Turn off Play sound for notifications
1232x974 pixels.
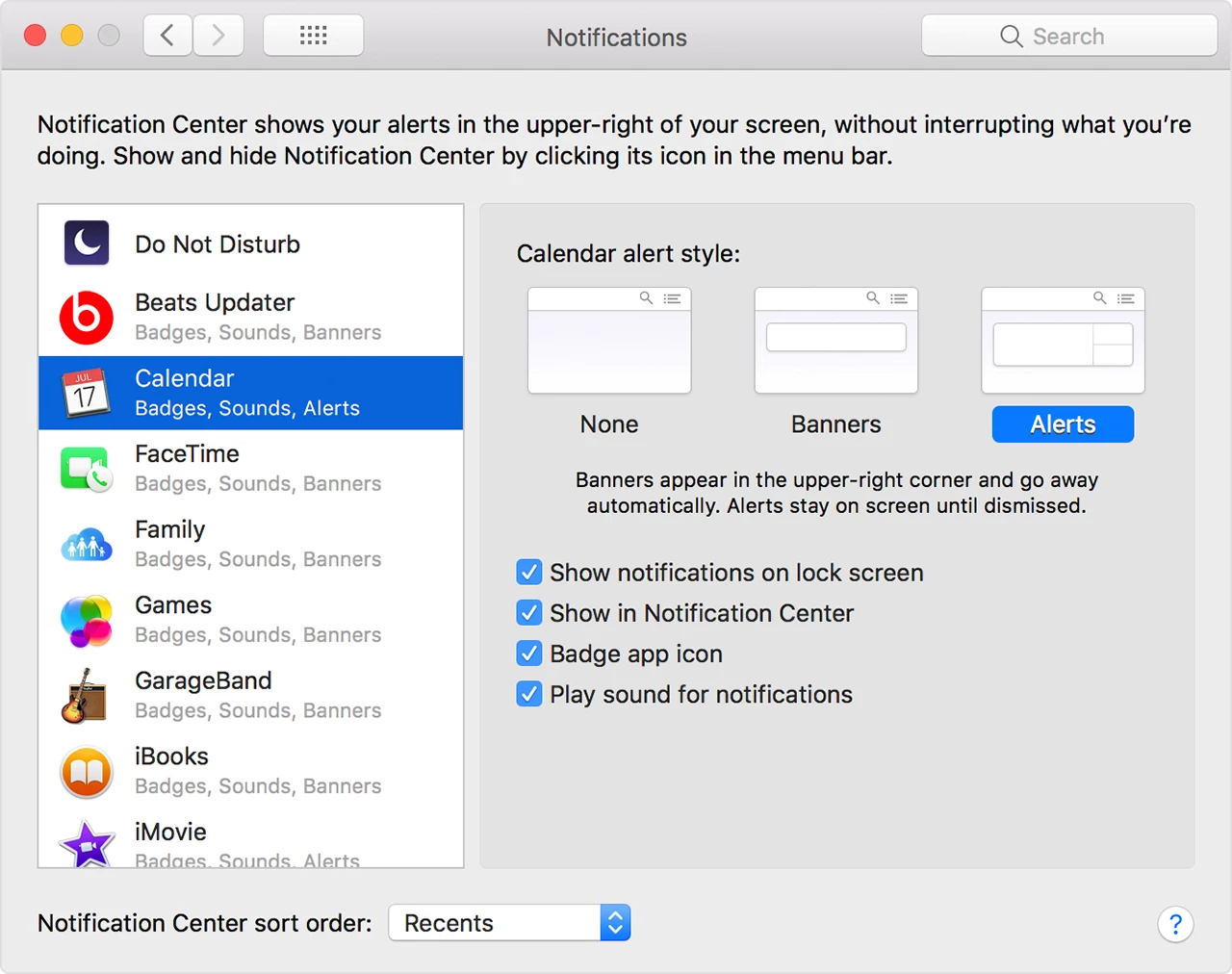(x=529, y=694)
